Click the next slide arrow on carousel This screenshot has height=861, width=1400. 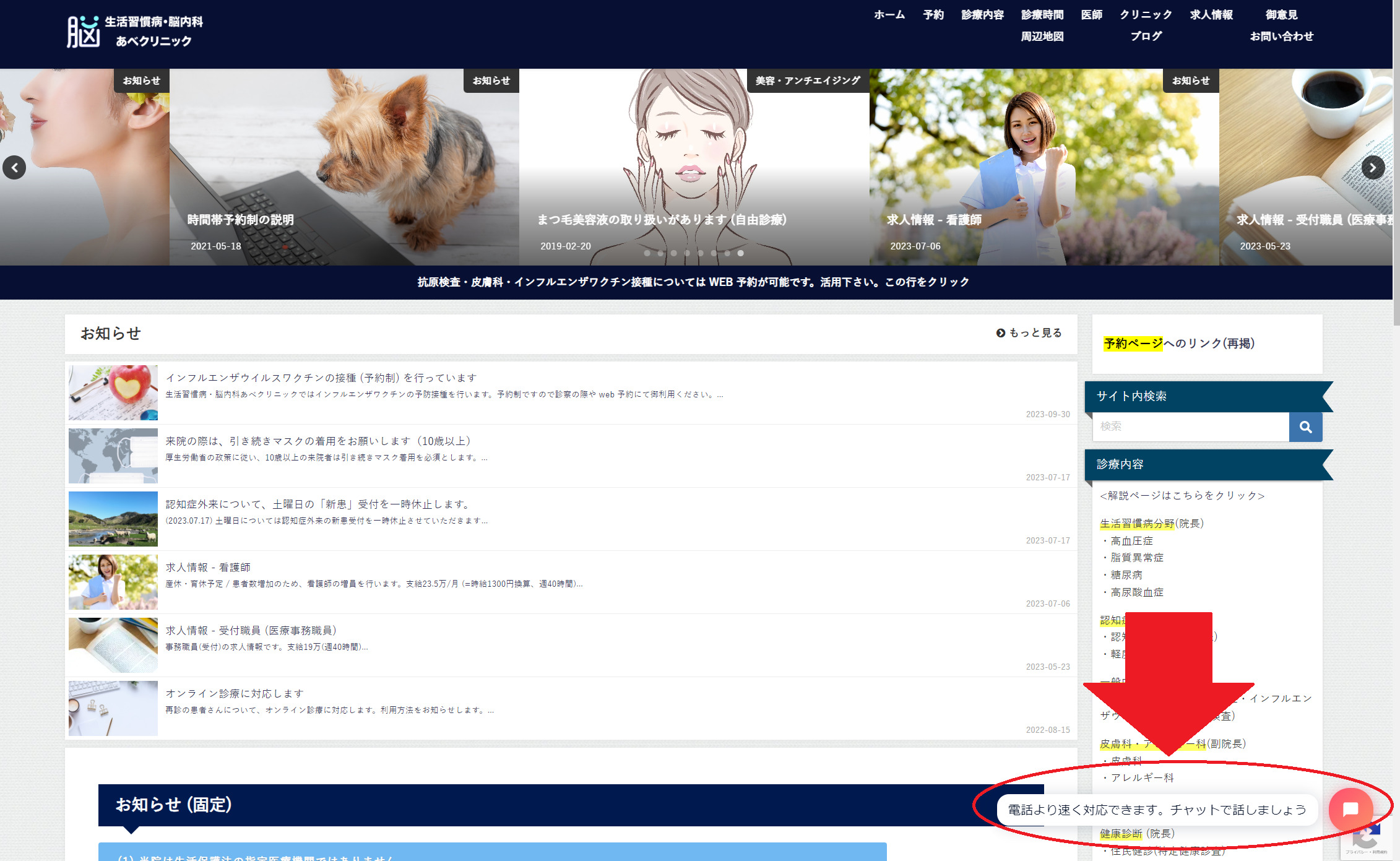point(1373,168)
